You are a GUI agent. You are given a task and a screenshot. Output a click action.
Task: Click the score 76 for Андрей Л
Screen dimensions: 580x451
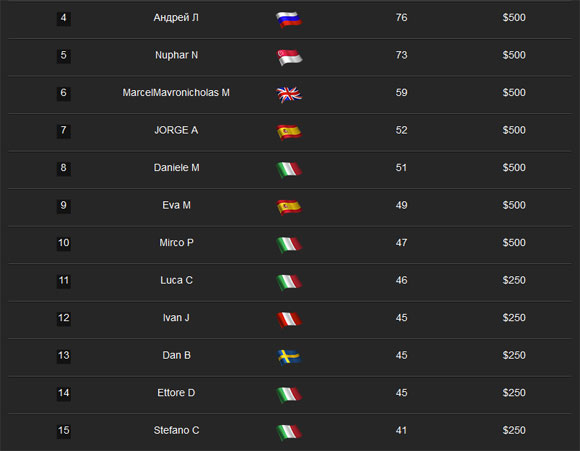[401, 18]
